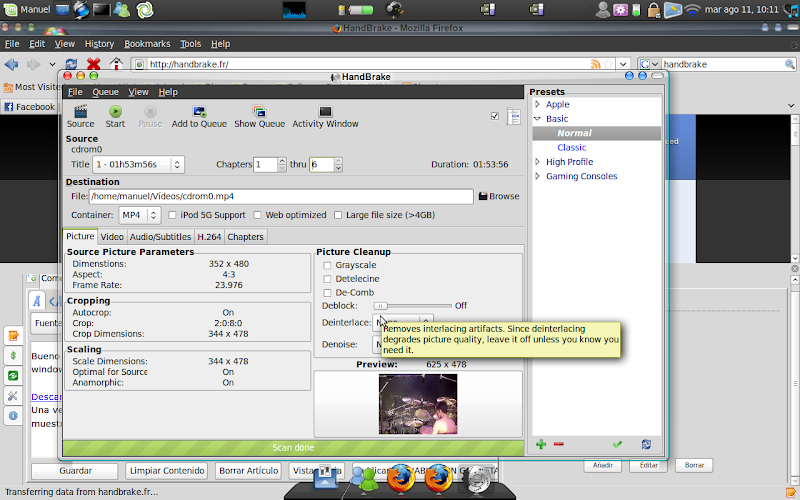Screen dimensions: 800x500
Task: Expand the Gaming Consoles presets group
Action: (x=537, y=176)
